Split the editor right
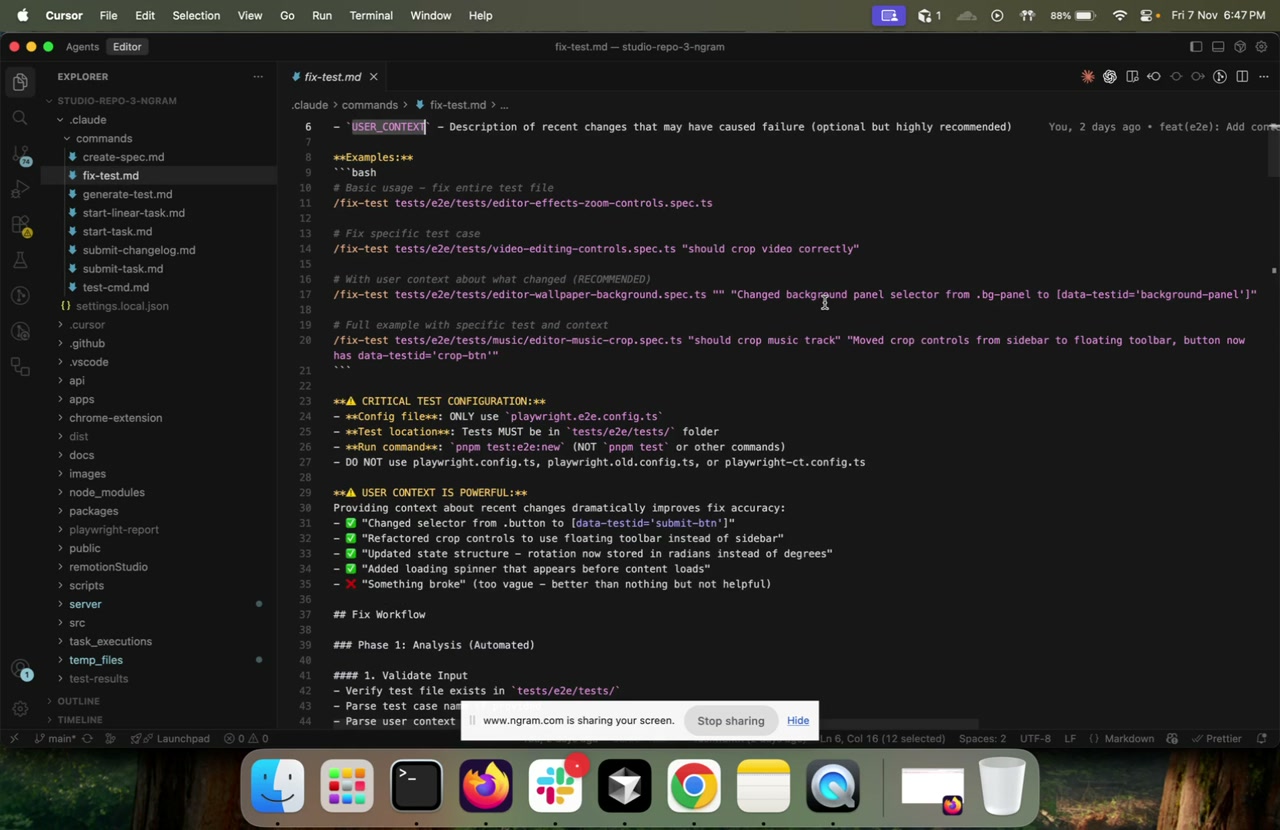 [1242, 77]
